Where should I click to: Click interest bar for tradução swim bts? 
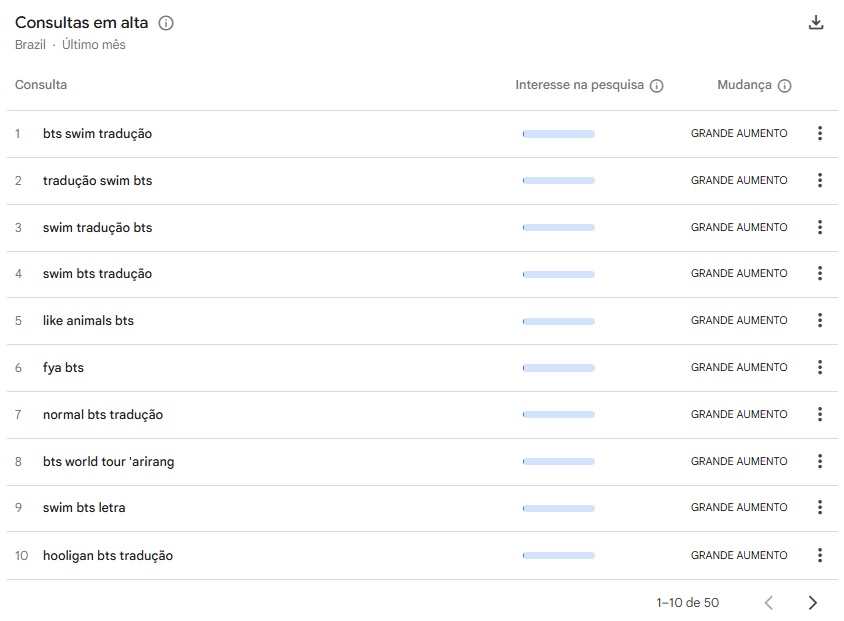coord(559,181)
